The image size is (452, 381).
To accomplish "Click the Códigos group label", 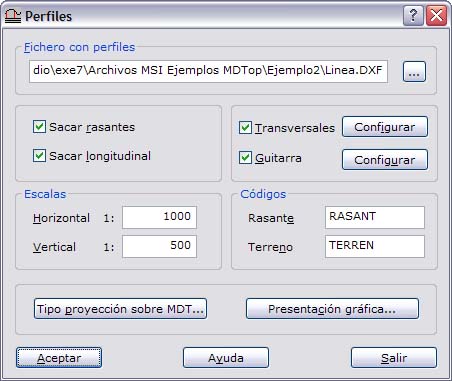I will (263, 194).
